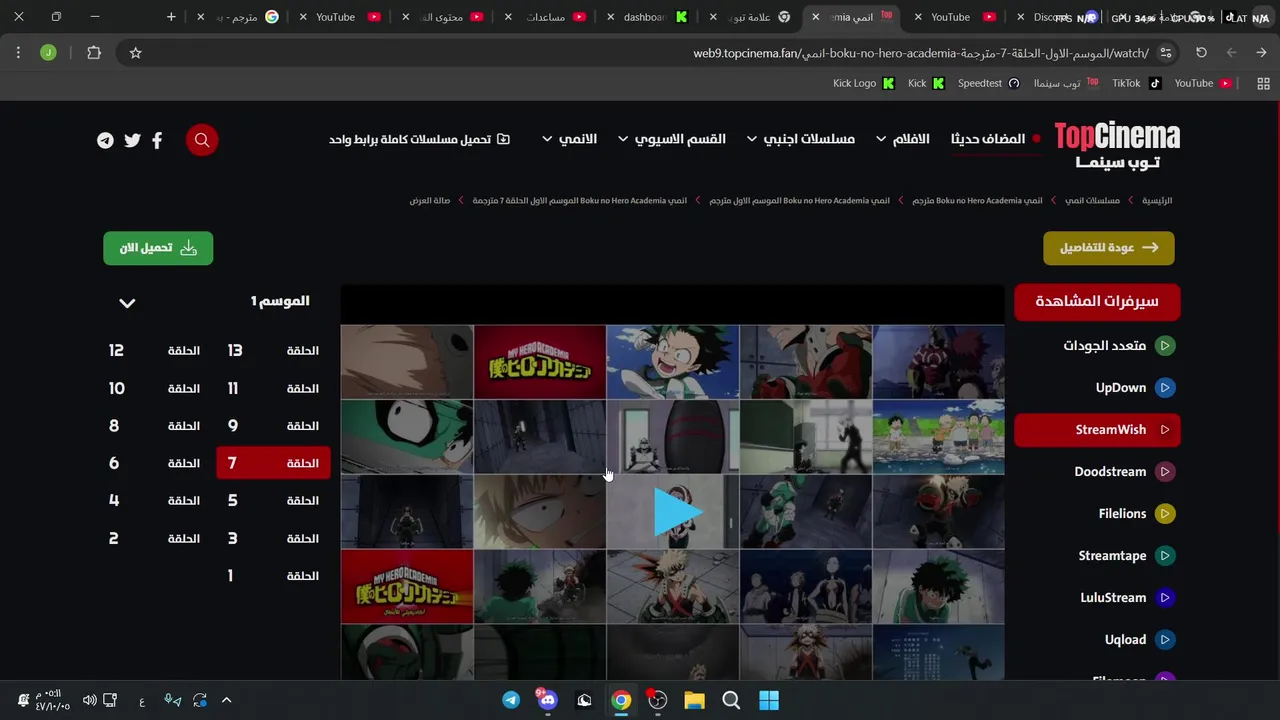Click the Chrome reload page icon
The image size is (1280, 720).
[x=1201, y=53]
